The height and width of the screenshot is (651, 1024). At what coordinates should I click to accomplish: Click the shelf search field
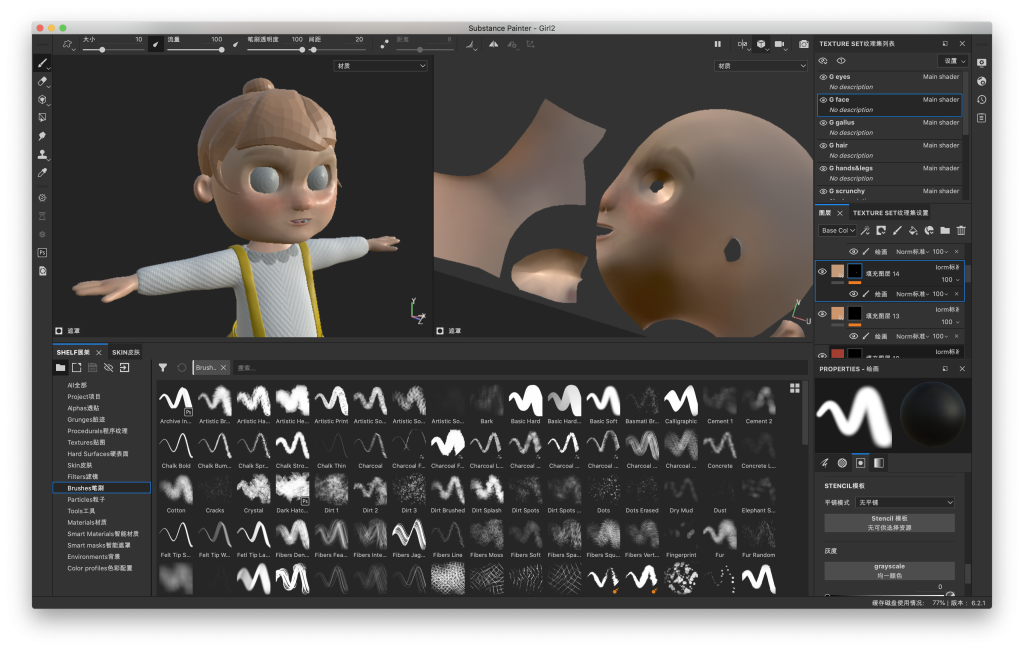click(x=519, y=368)
